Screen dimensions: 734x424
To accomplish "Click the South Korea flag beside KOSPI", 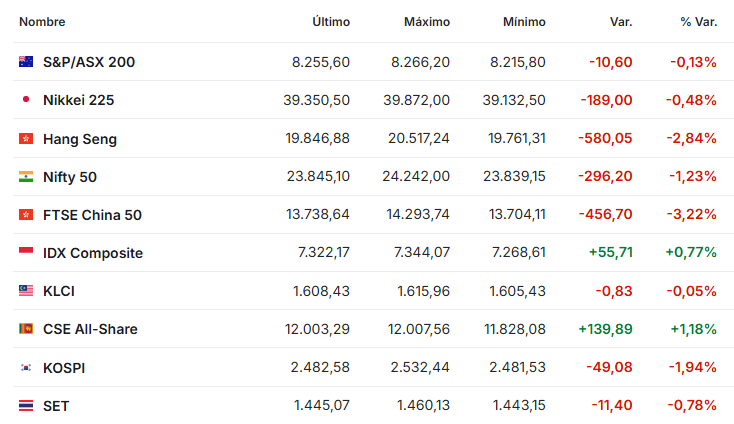I will (26, 367).
